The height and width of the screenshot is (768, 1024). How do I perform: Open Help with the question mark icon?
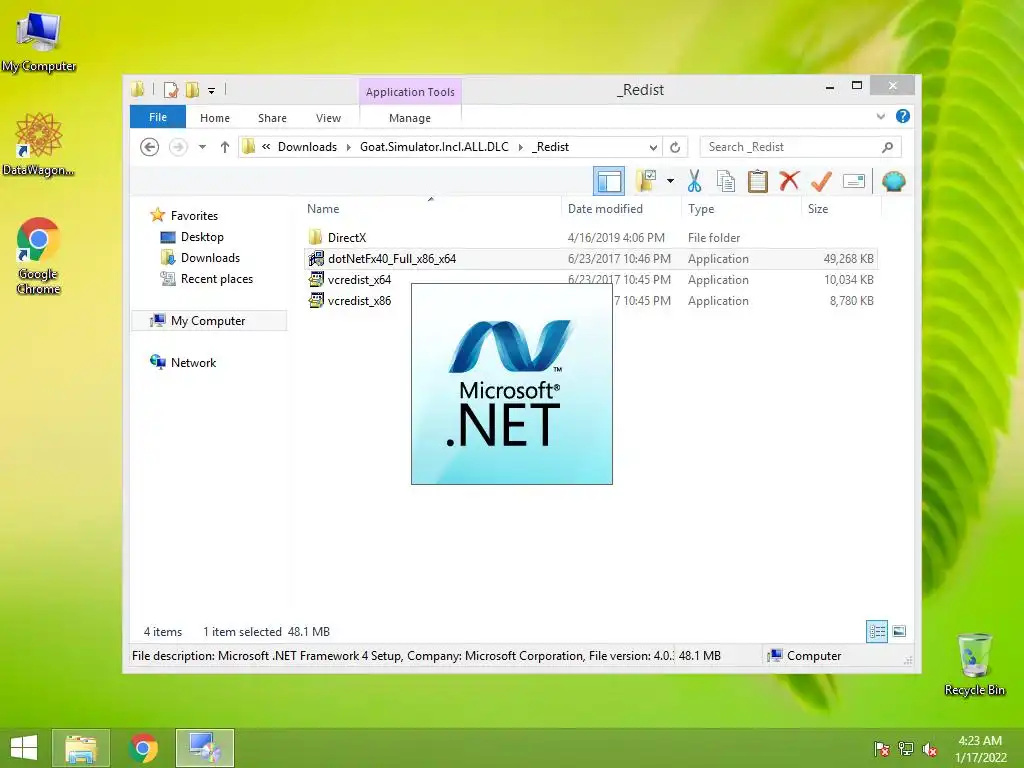pos(903,116)
